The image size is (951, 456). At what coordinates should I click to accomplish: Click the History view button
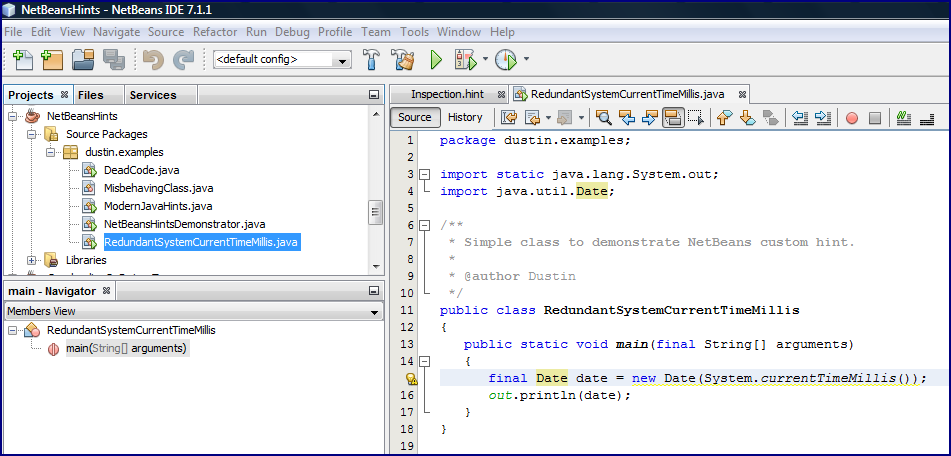(x=465, y=118)
